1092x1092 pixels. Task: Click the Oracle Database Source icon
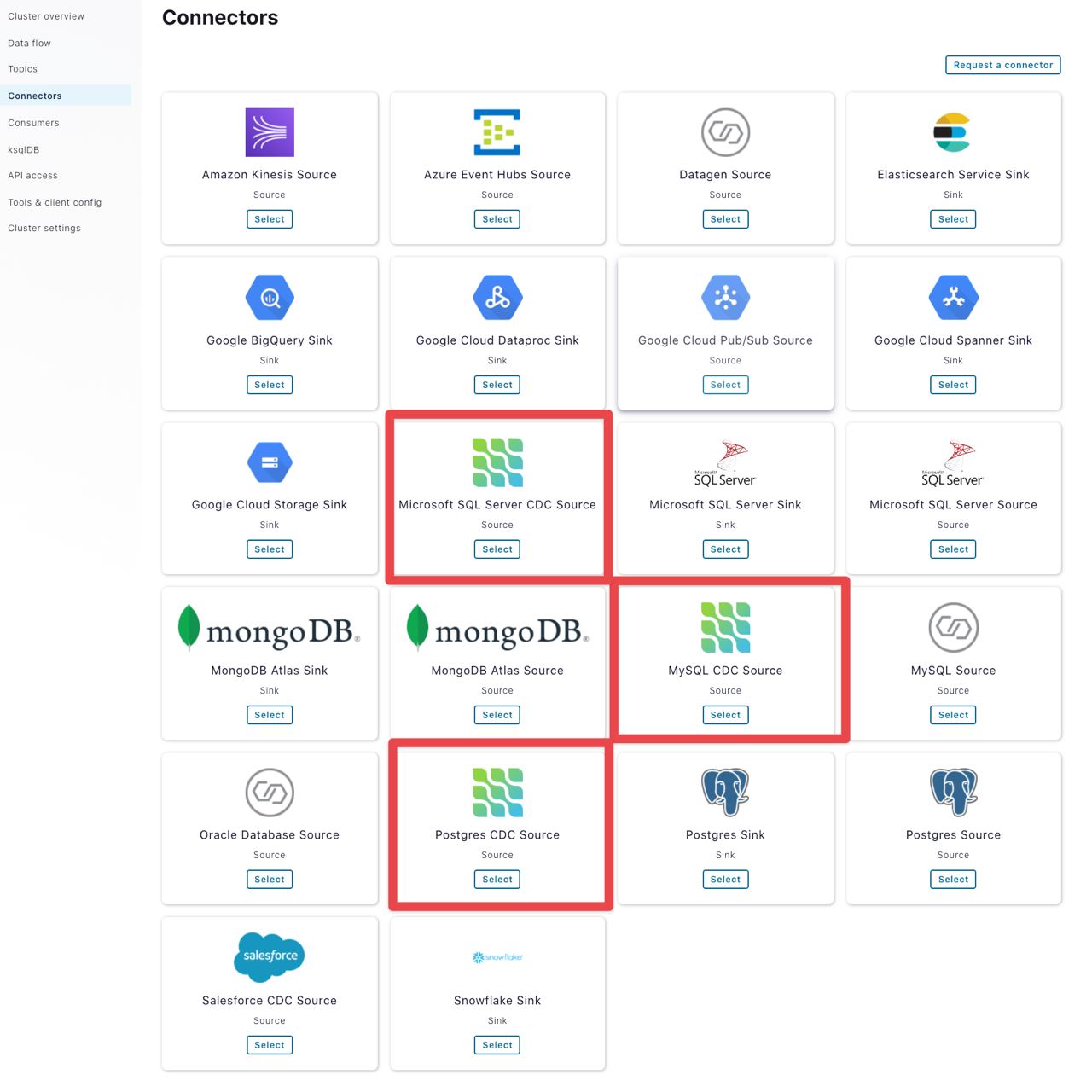(270, 793)
